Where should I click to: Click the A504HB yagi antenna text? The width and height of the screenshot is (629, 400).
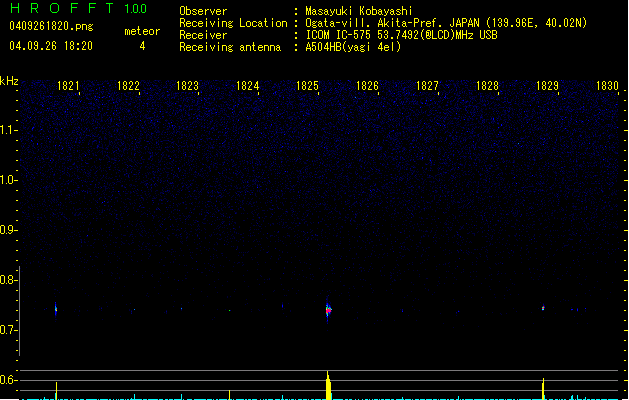click(x=353, y=47)
